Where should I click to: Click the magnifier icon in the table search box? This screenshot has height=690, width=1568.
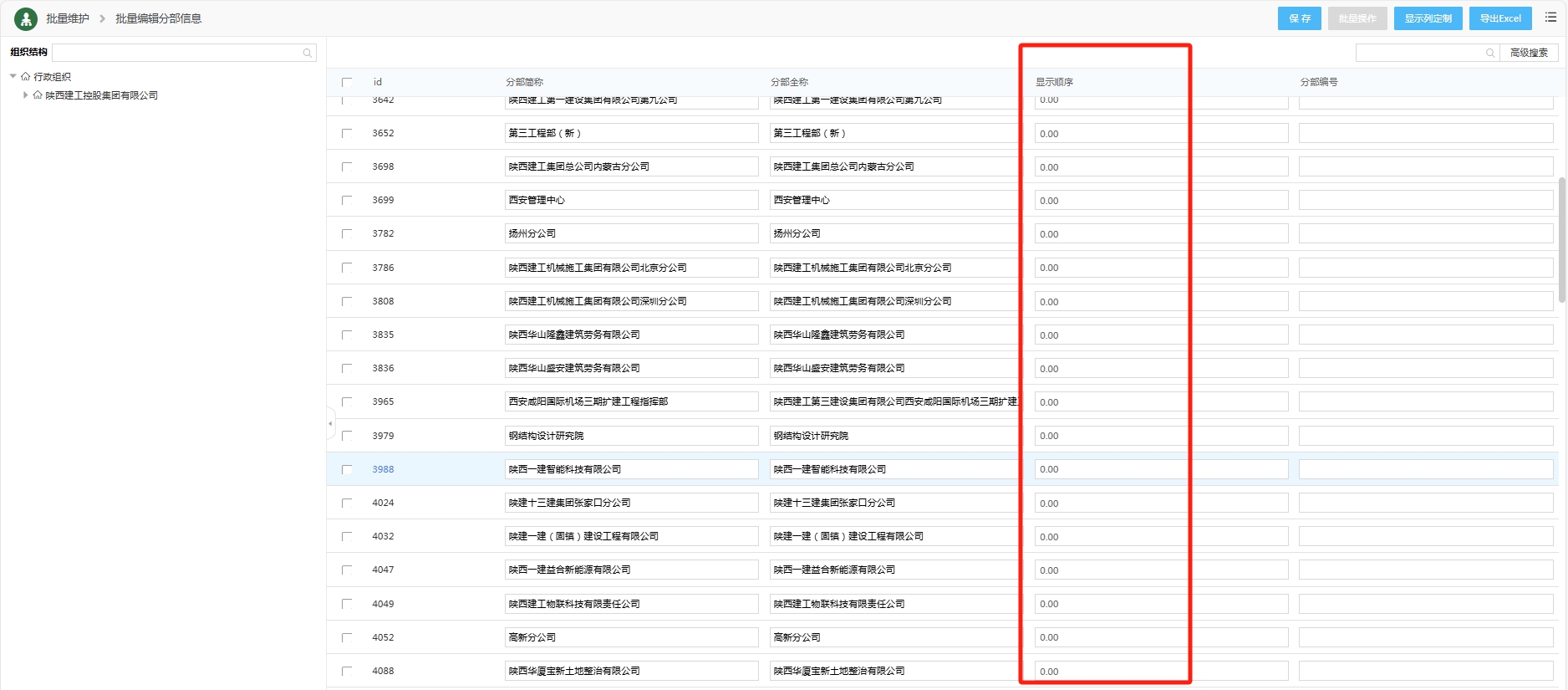[x=1490, y=53]
